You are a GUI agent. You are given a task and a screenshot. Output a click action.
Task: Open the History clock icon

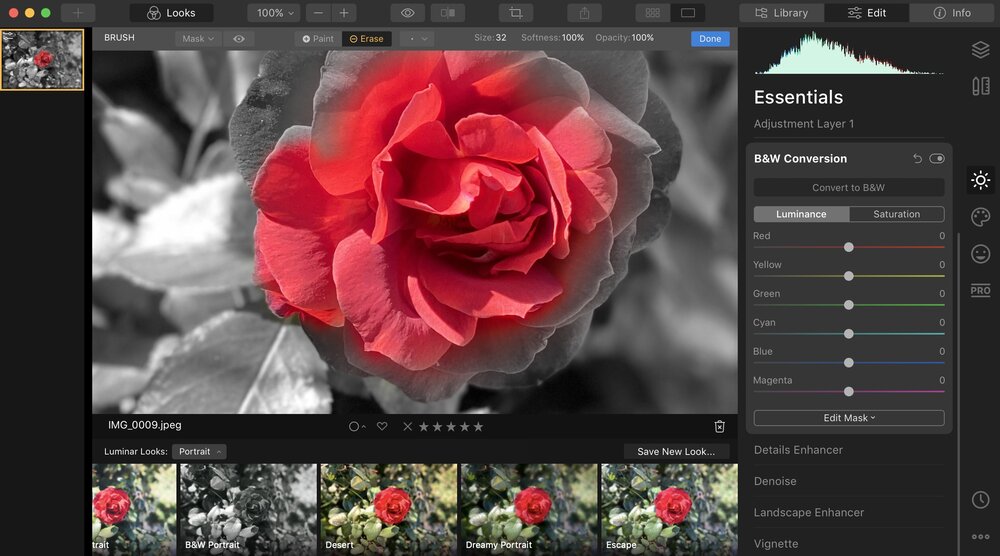tap(980, 499)
